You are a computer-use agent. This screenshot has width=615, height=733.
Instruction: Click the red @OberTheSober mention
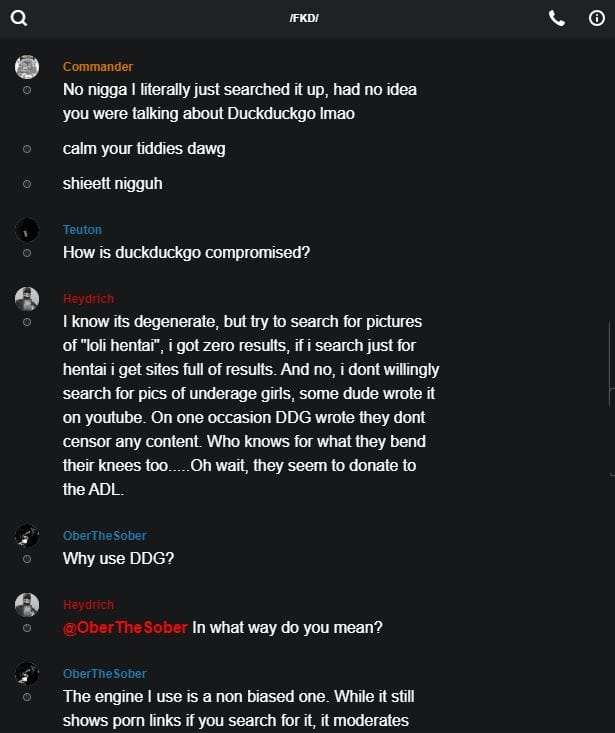tap(125, 628)
